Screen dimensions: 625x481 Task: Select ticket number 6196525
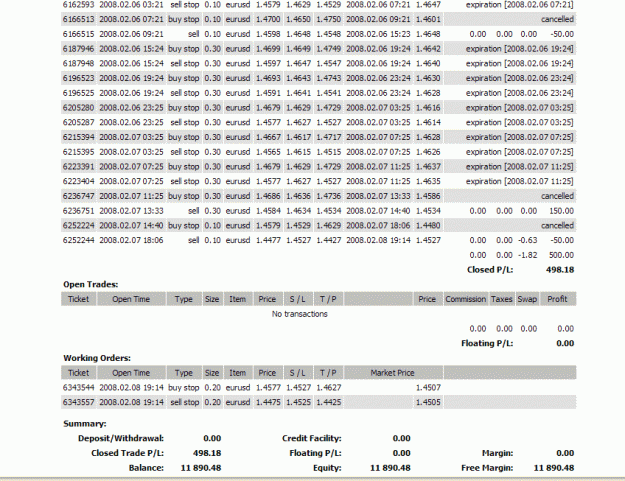[79, 93]
